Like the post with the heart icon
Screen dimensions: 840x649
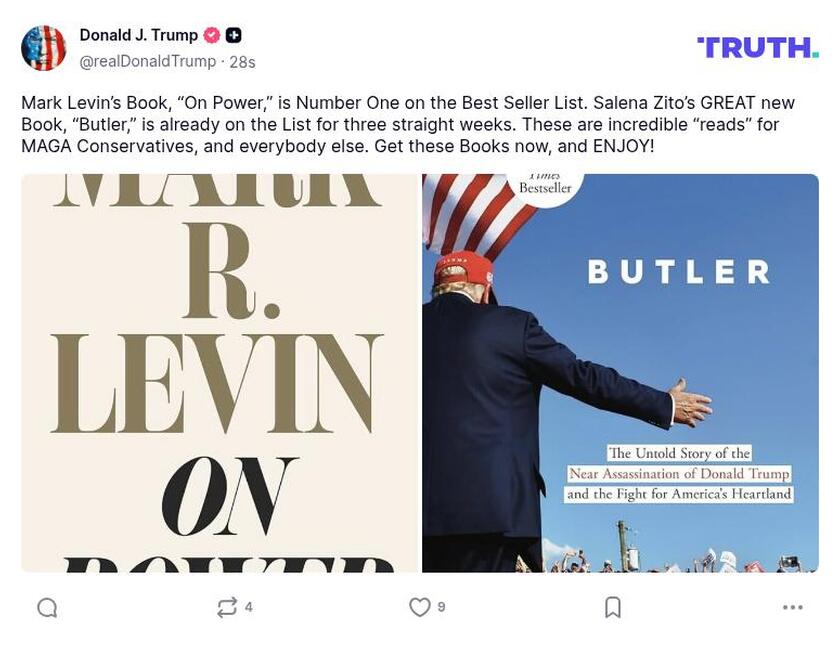point(420,607)
